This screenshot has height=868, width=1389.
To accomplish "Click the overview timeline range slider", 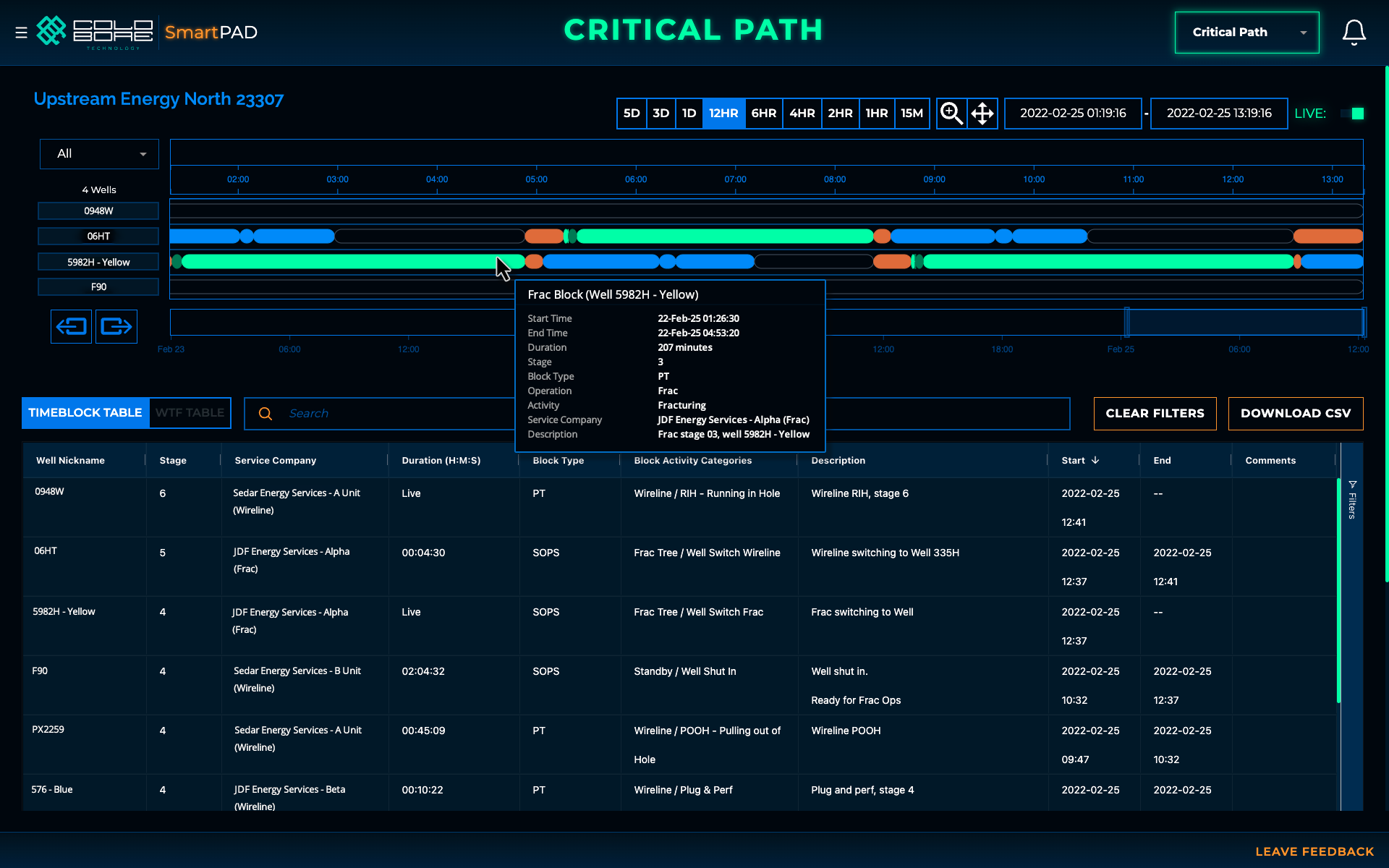I will click(1244, 323).
